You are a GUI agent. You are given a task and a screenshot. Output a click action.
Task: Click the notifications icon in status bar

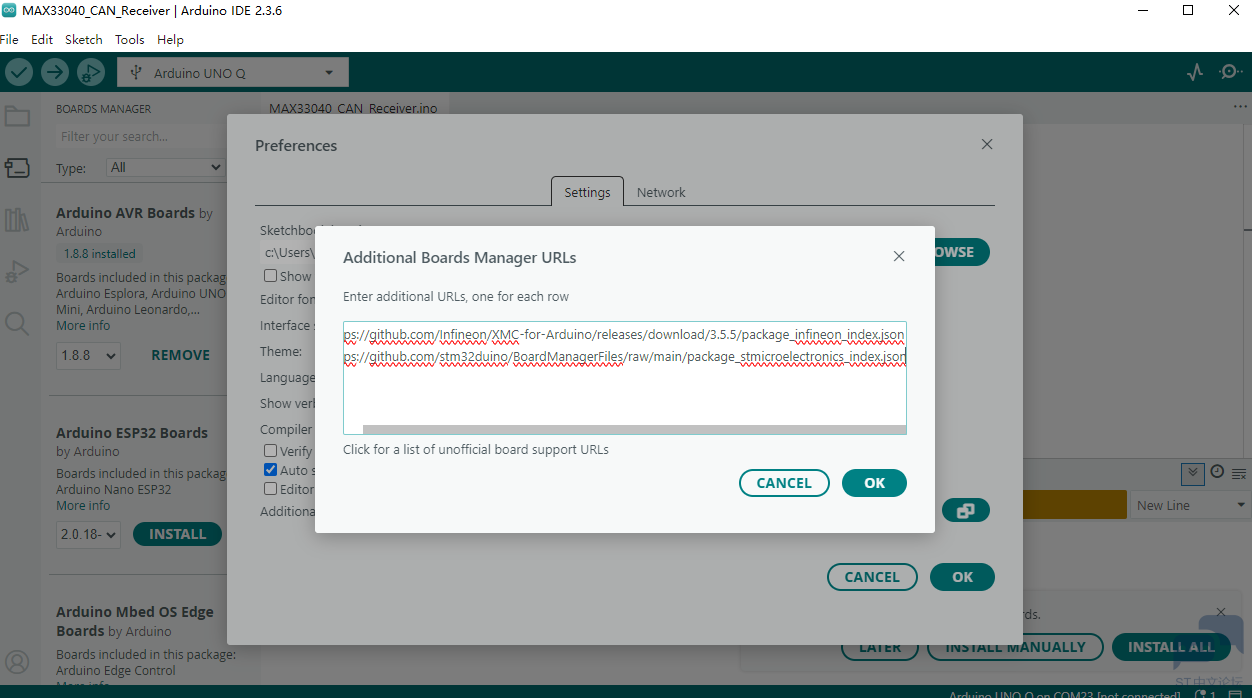pos(1204,694)
